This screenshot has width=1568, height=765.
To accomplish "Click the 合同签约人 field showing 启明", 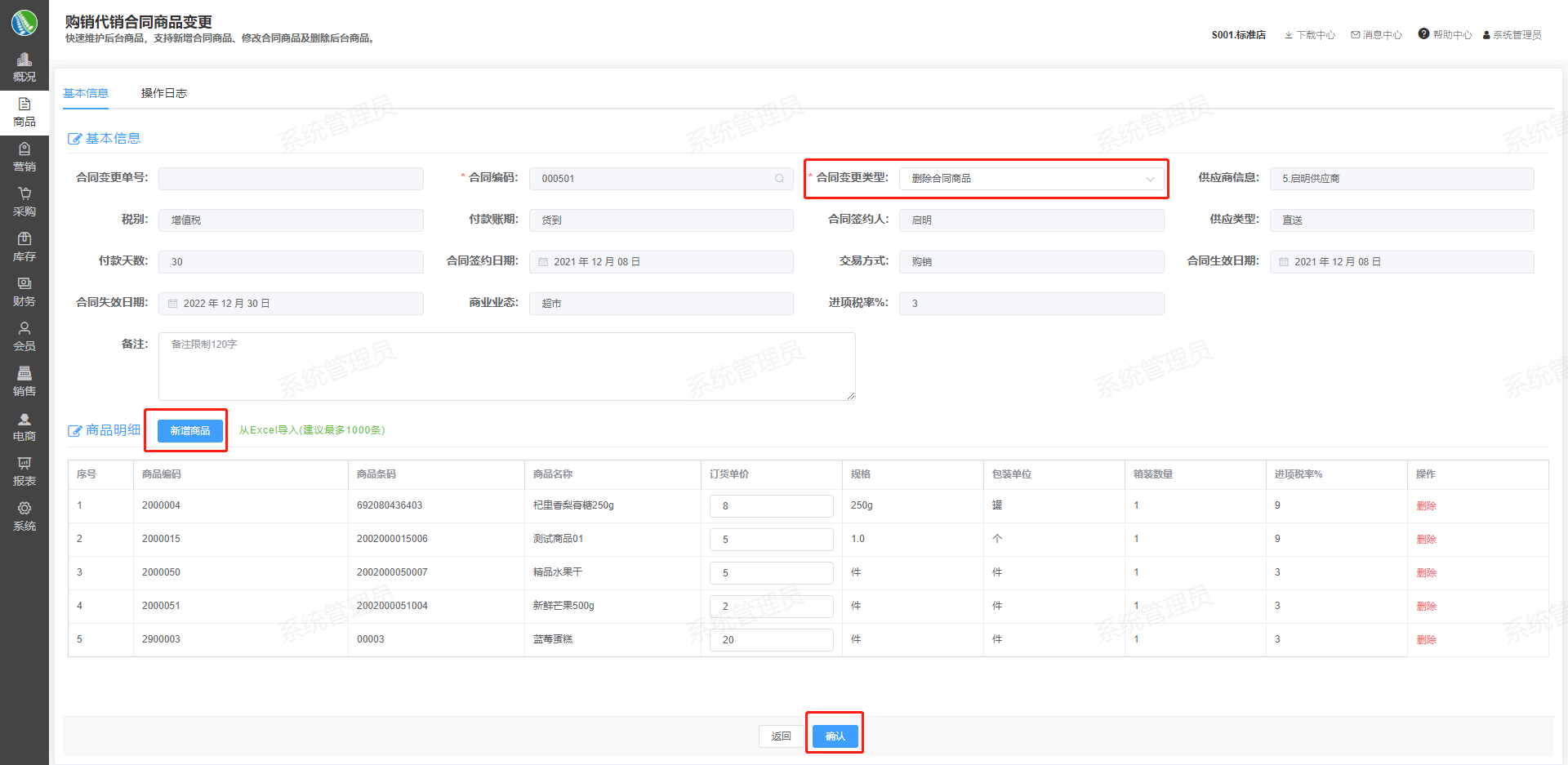I will pos(1031,220).
